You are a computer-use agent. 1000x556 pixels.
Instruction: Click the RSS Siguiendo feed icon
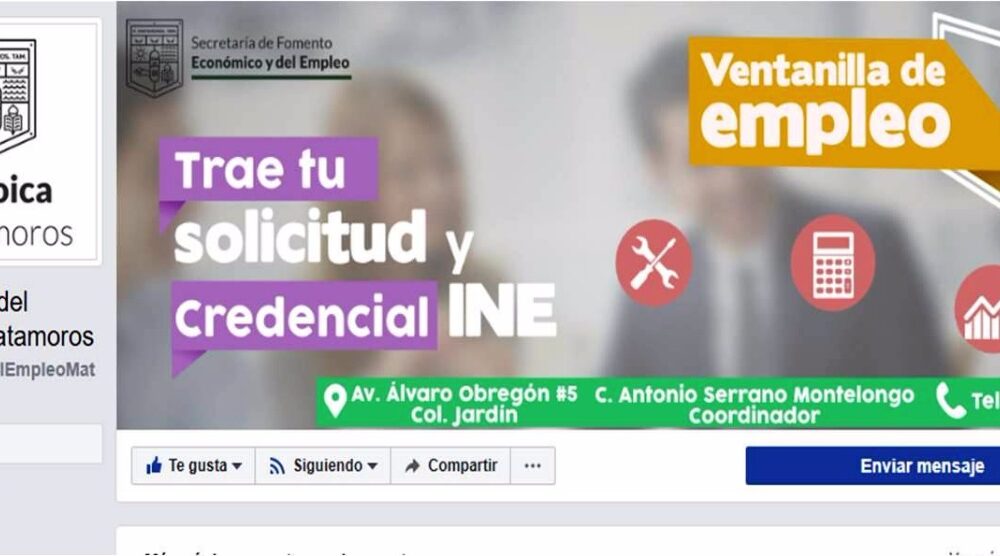tap(277, 467)
